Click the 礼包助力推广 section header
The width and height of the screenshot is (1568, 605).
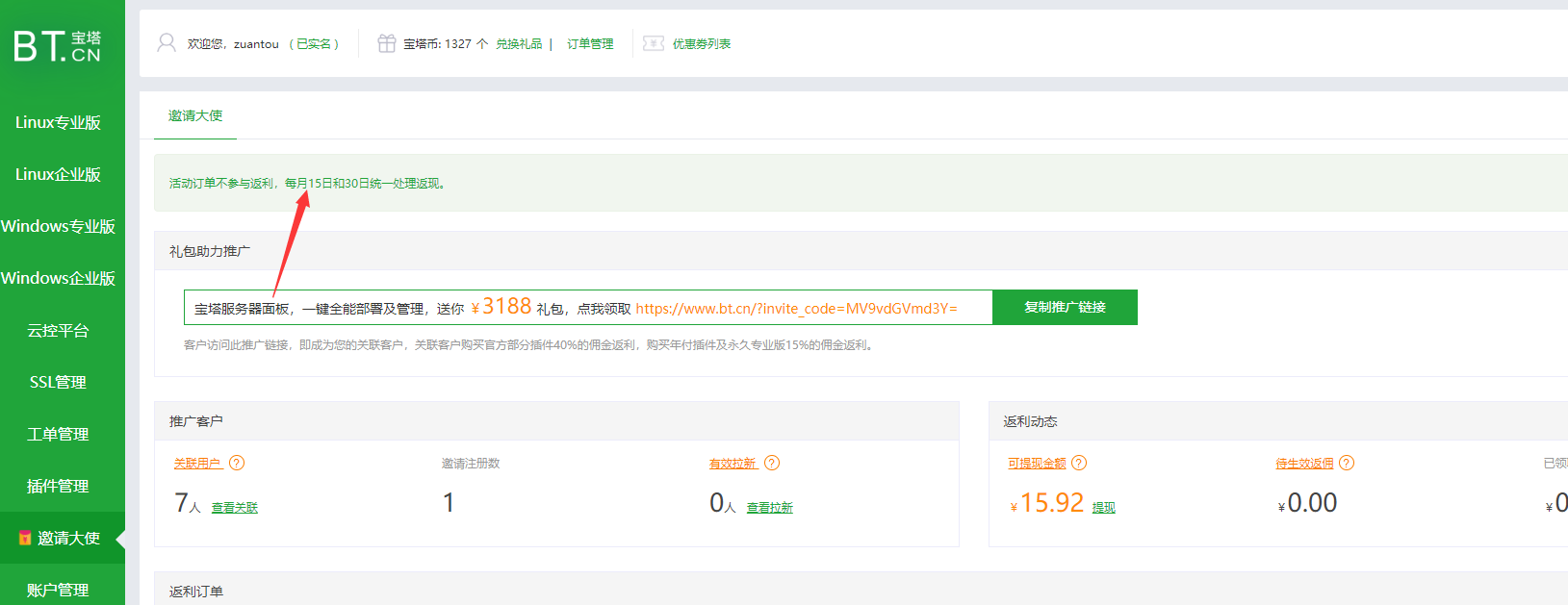[210, 251]
